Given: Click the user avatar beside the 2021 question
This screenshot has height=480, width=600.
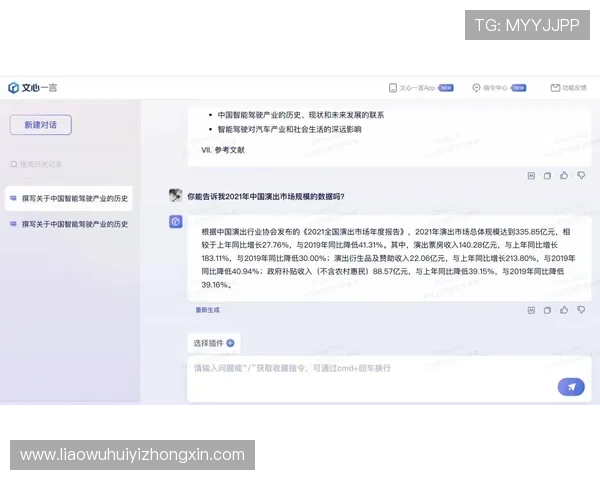Looking at the screenshot, I should (x=175, y=195).
